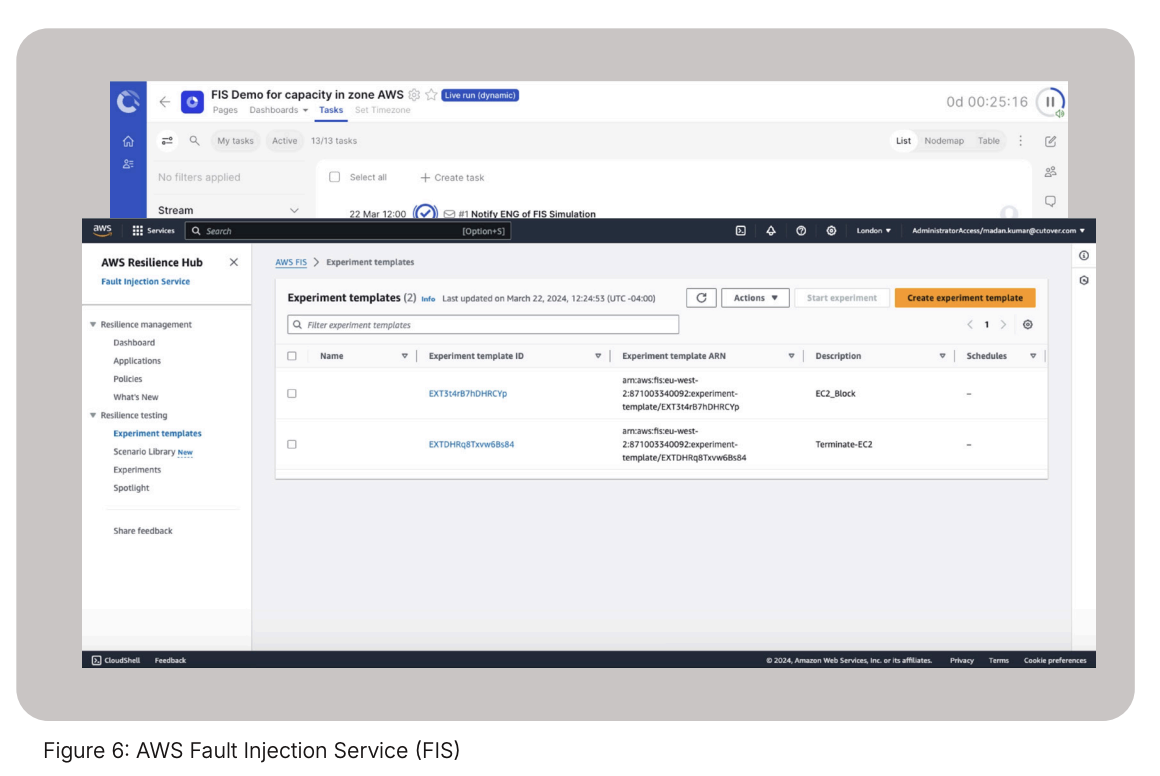Open Cutover people panel icon on right
This screenshot has height=776, width=1160.
pyautogui.click(x=1051, y=172)
